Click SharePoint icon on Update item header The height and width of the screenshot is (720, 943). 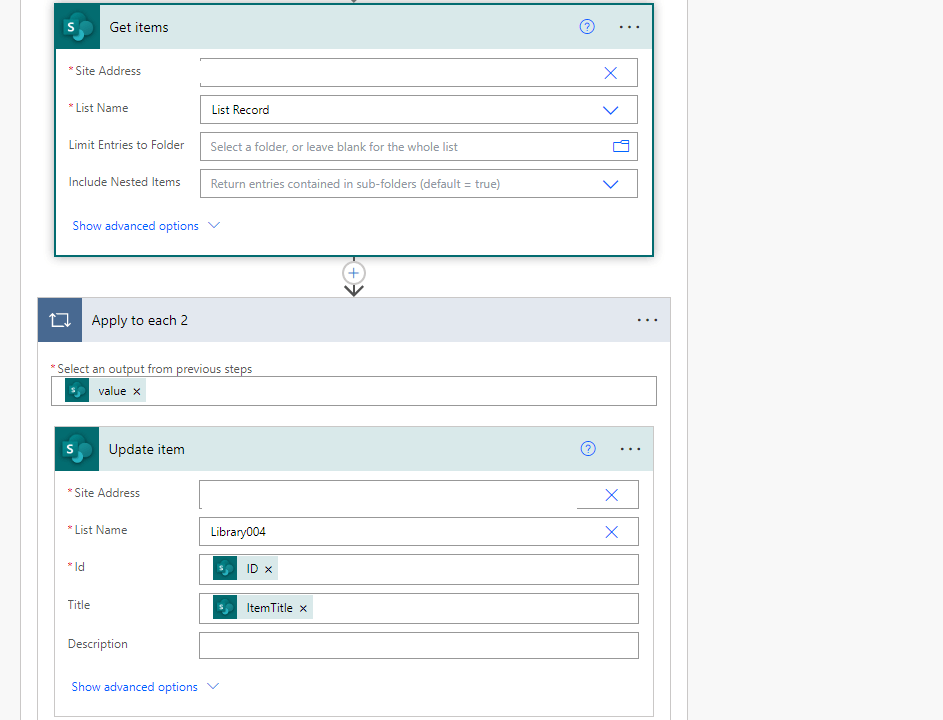point(77,449)
